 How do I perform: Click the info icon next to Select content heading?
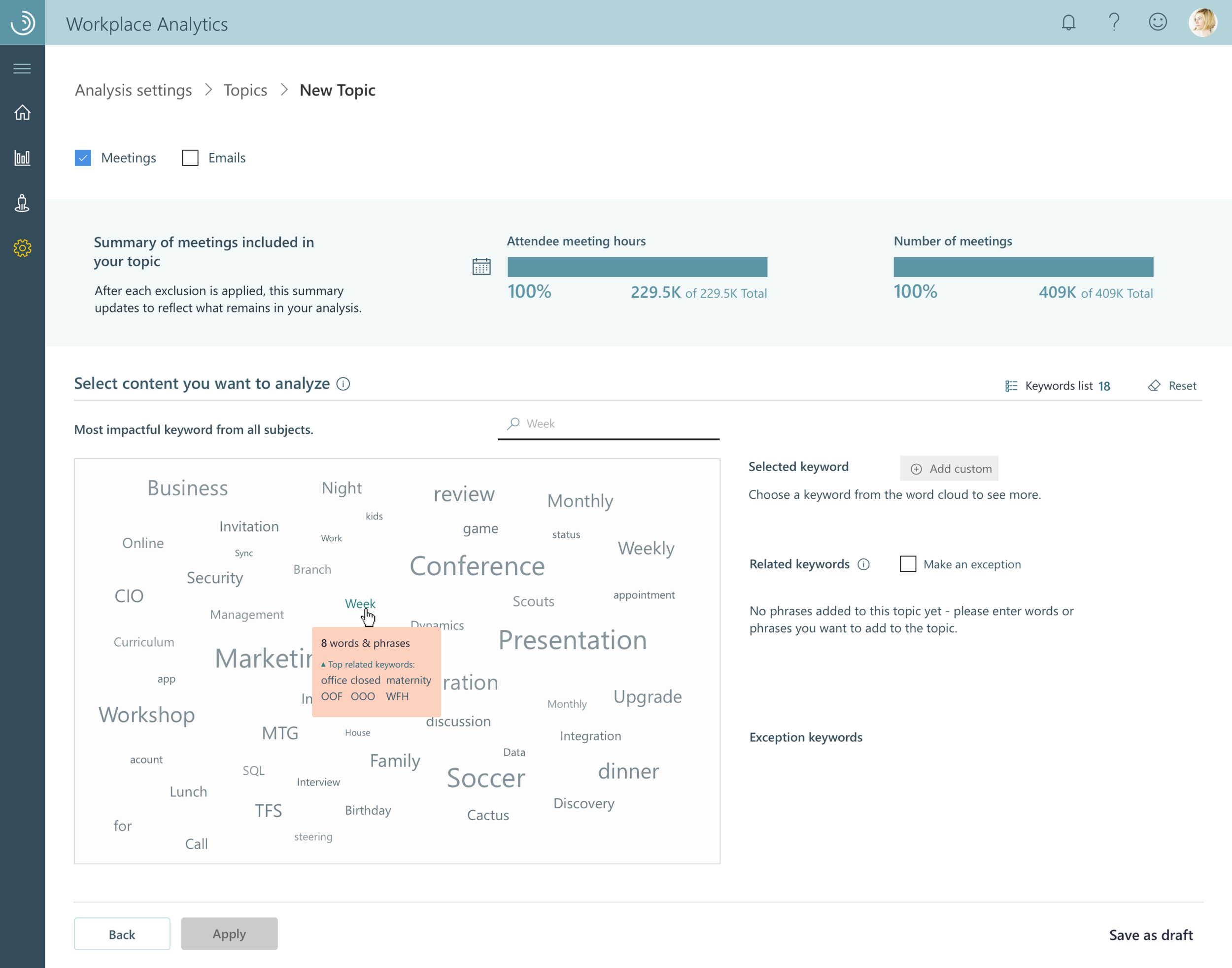[343, 383]
